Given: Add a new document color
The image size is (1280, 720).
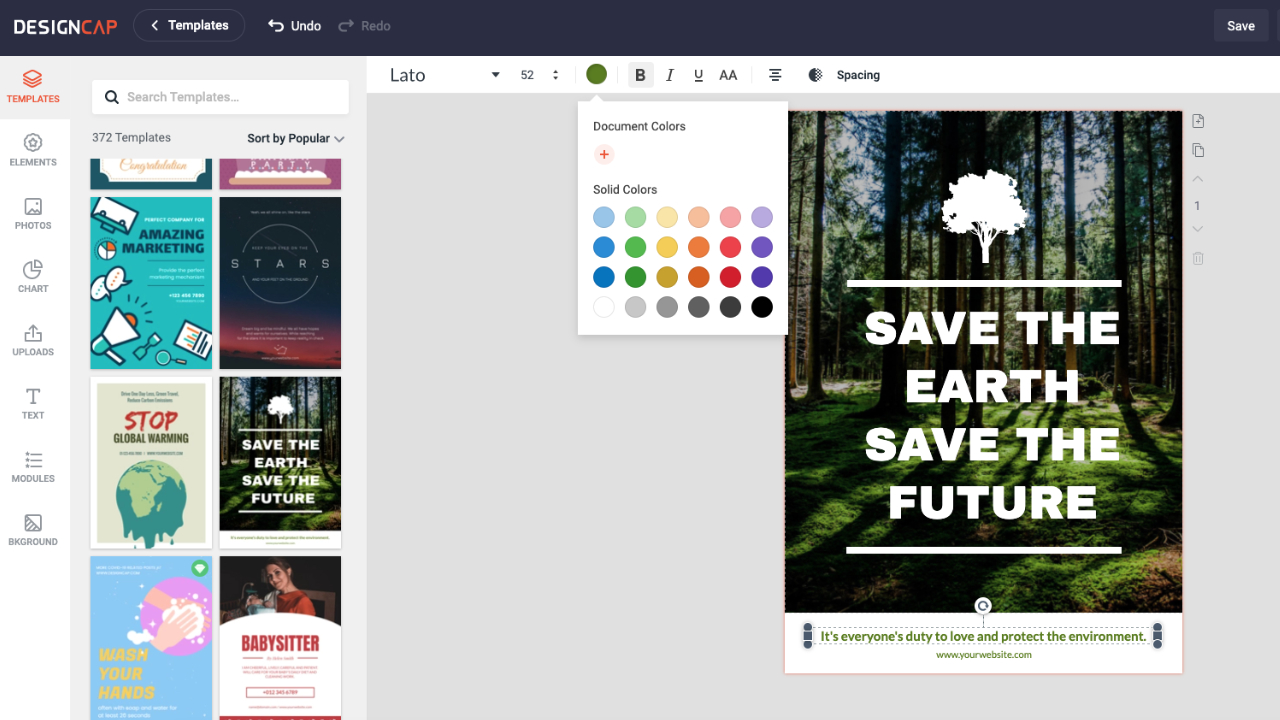Looking at the screenshot, I should tap(604, 154).
